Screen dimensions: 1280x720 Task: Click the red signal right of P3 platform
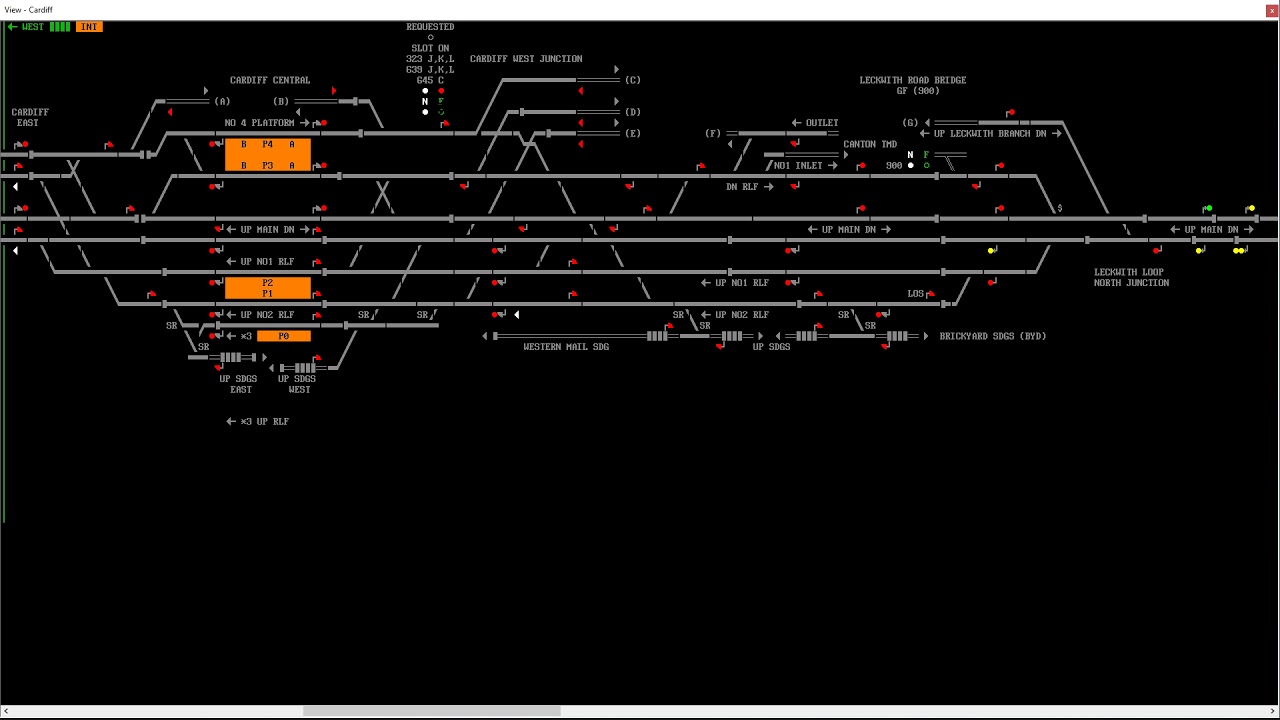coord(321,166)
